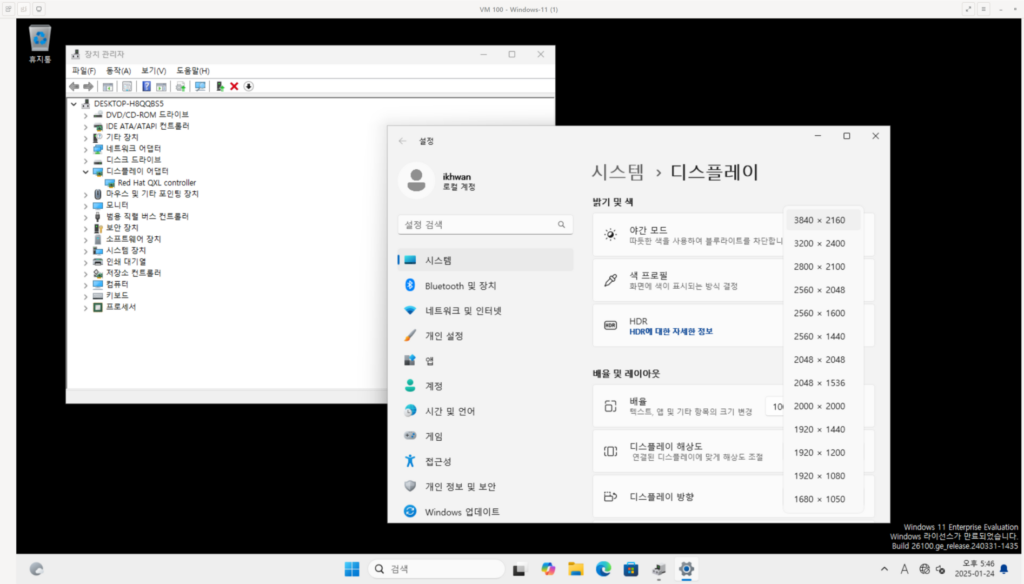This screenshot has width=1024, height=584.
Task: Select the Red Hat QXL controller device
Action: click(x=156, y=183)
